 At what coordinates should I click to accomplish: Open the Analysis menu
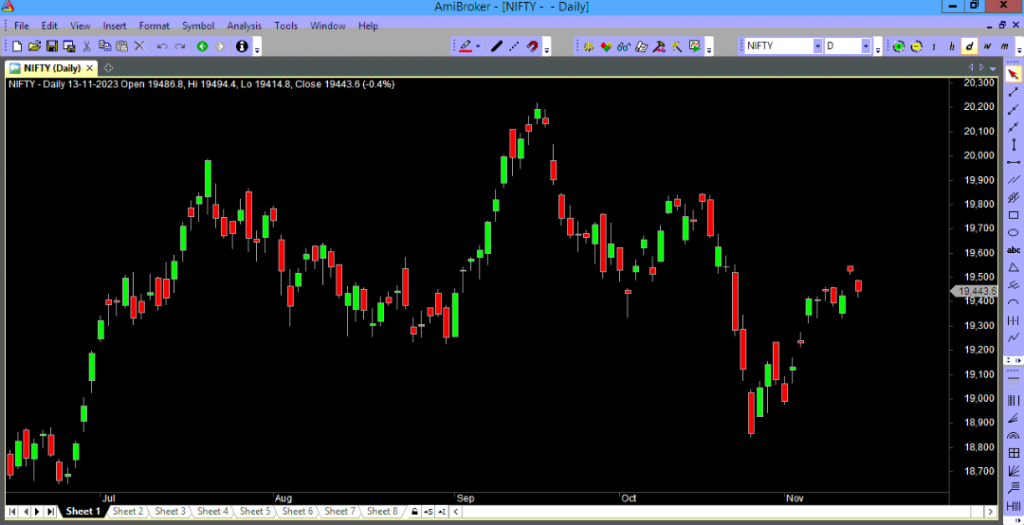(244, 26)
